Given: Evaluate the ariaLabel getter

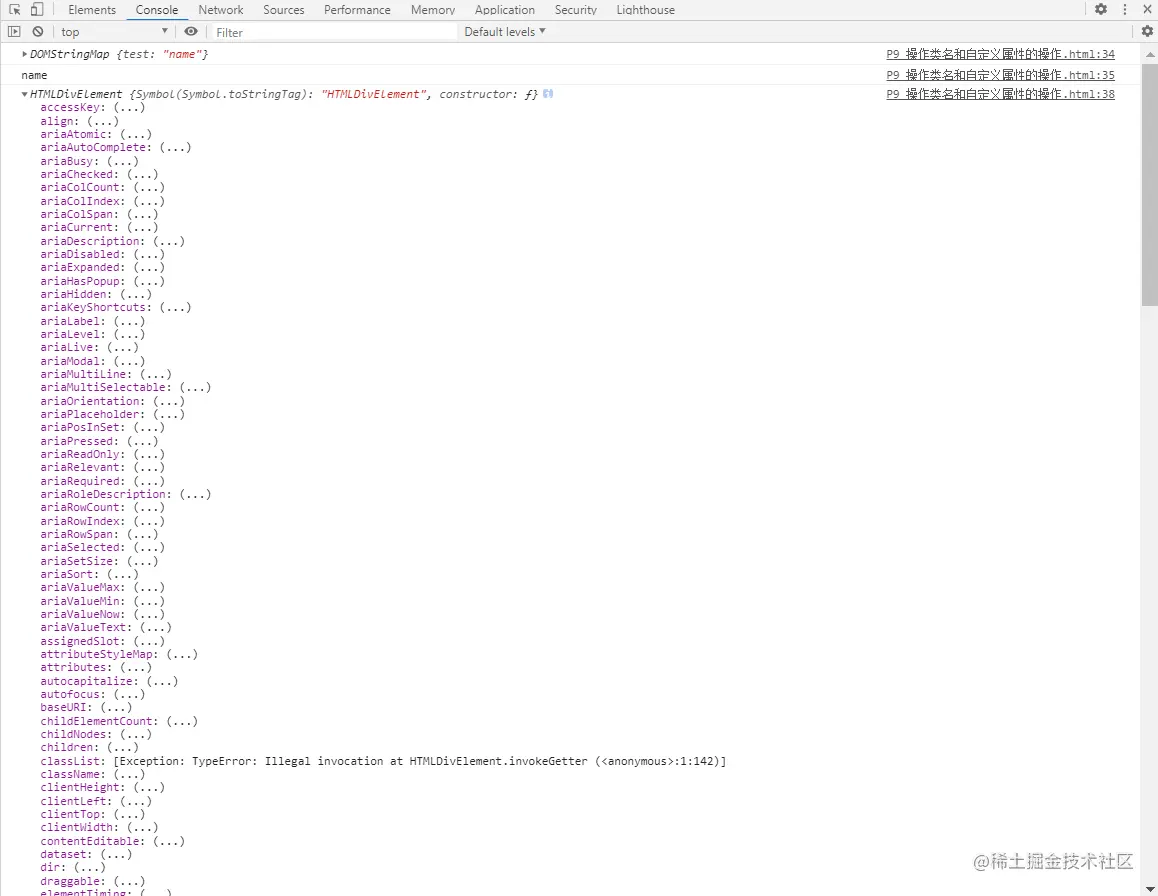Looking at the screenshot, I should (129, 321).
